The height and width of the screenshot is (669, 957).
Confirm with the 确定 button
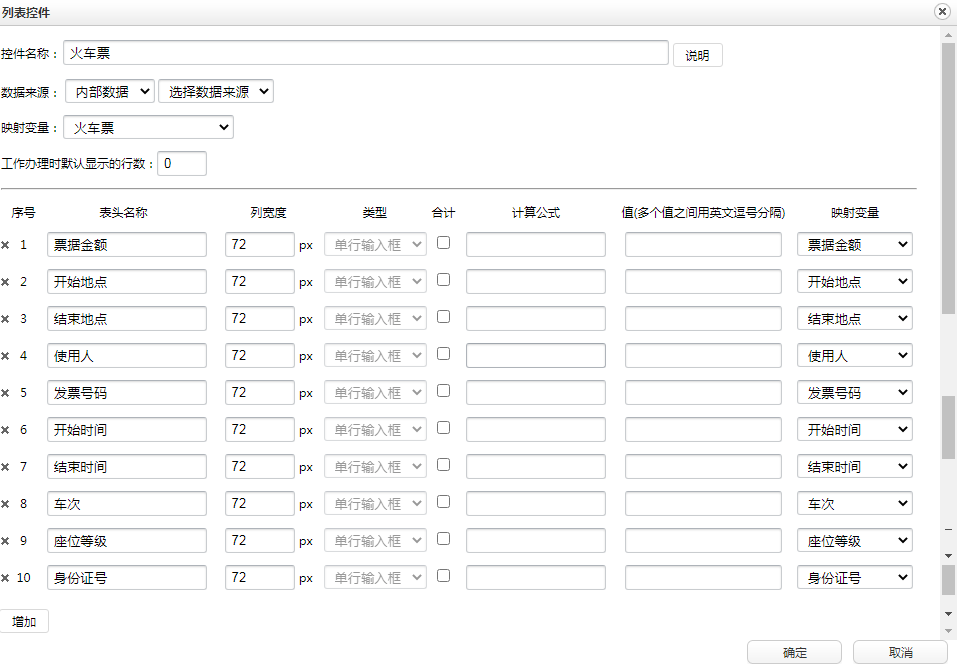click(795, 652)
